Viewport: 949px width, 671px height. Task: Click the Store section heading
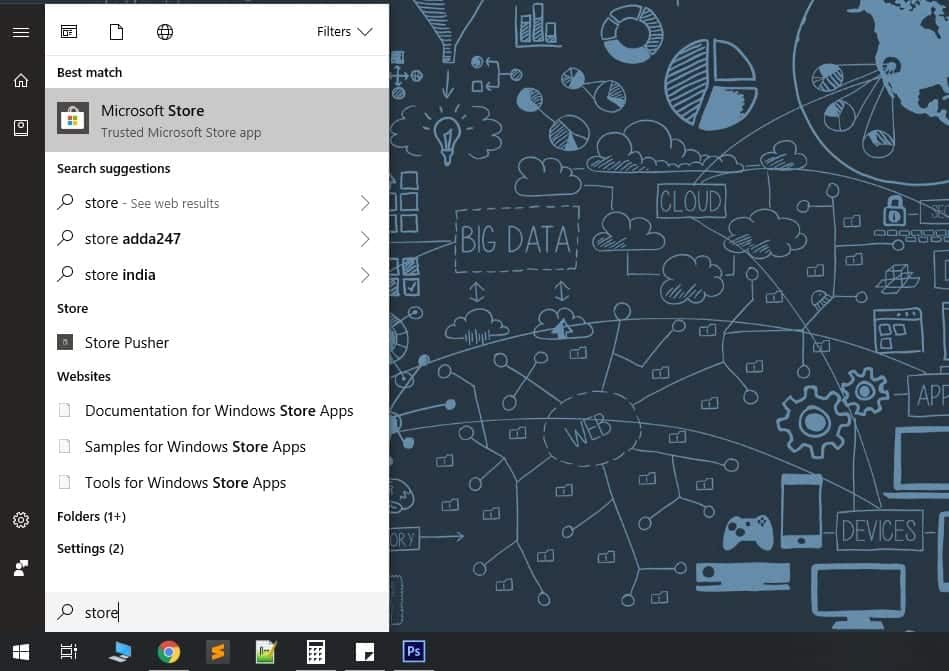[x=72, y=309]
